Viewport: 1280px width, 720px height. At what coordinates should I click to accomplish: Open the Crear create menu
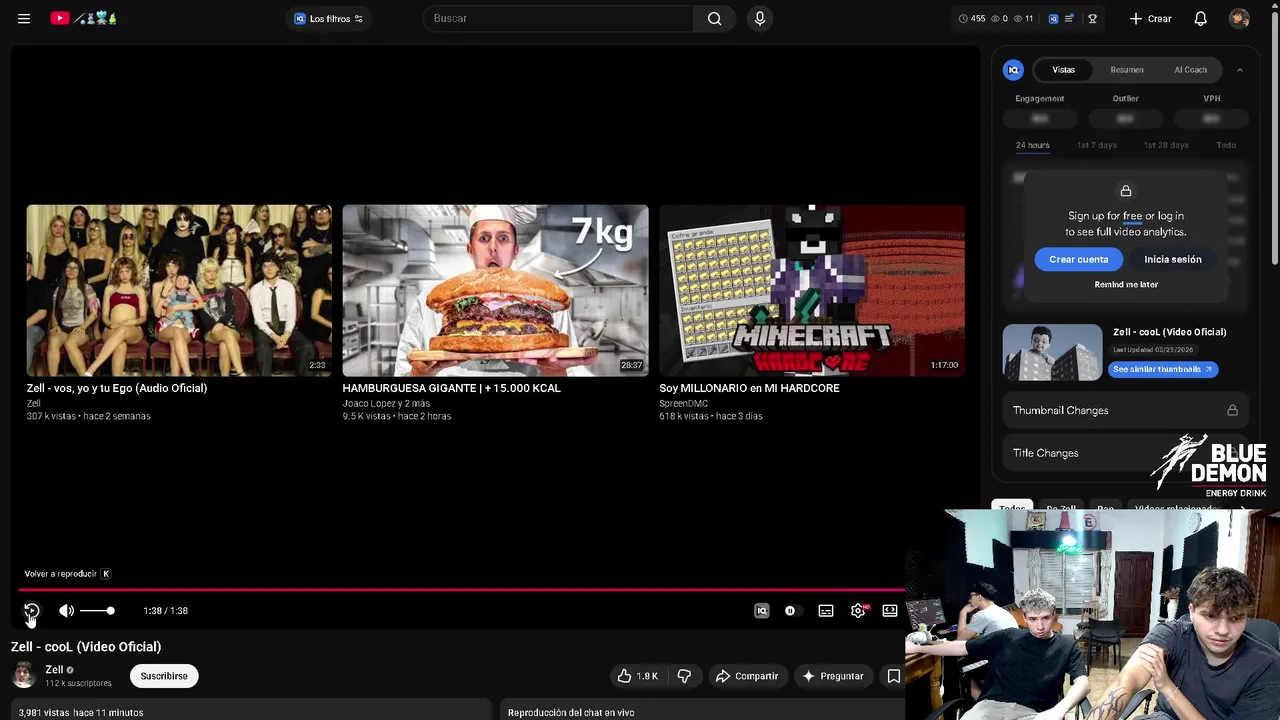(1150, 18)
